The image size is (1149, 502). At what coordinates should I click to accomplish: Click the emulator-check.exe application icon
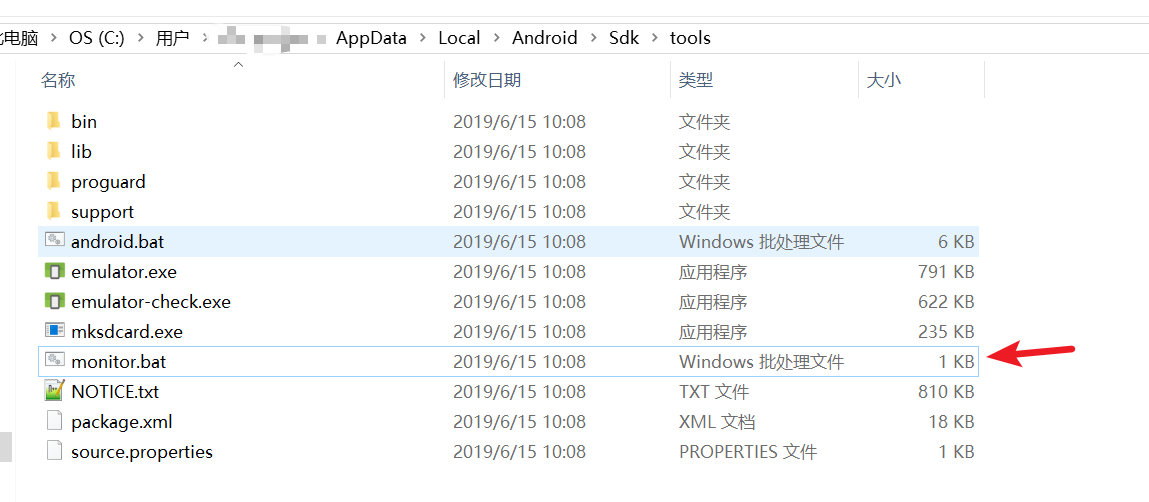(55, 301)
